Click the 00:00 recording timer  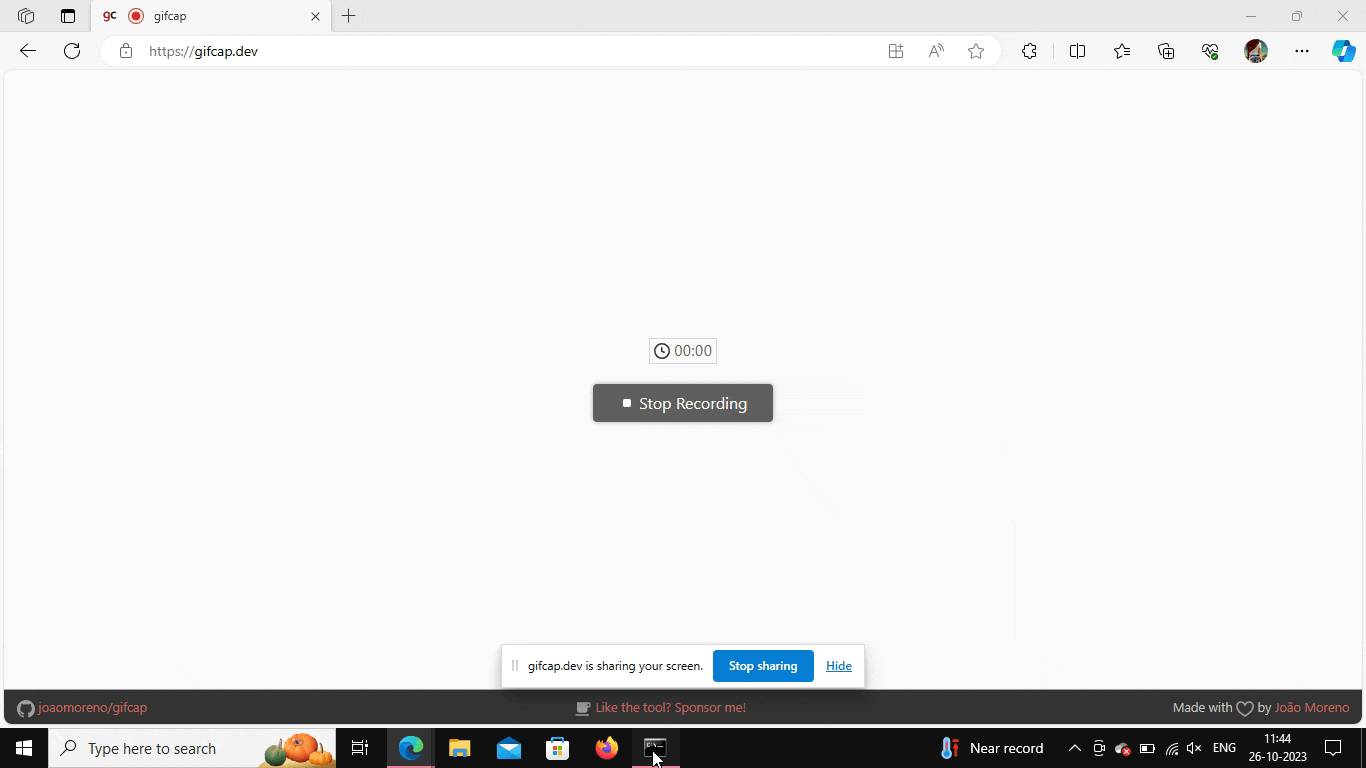[x=683, y=351]
